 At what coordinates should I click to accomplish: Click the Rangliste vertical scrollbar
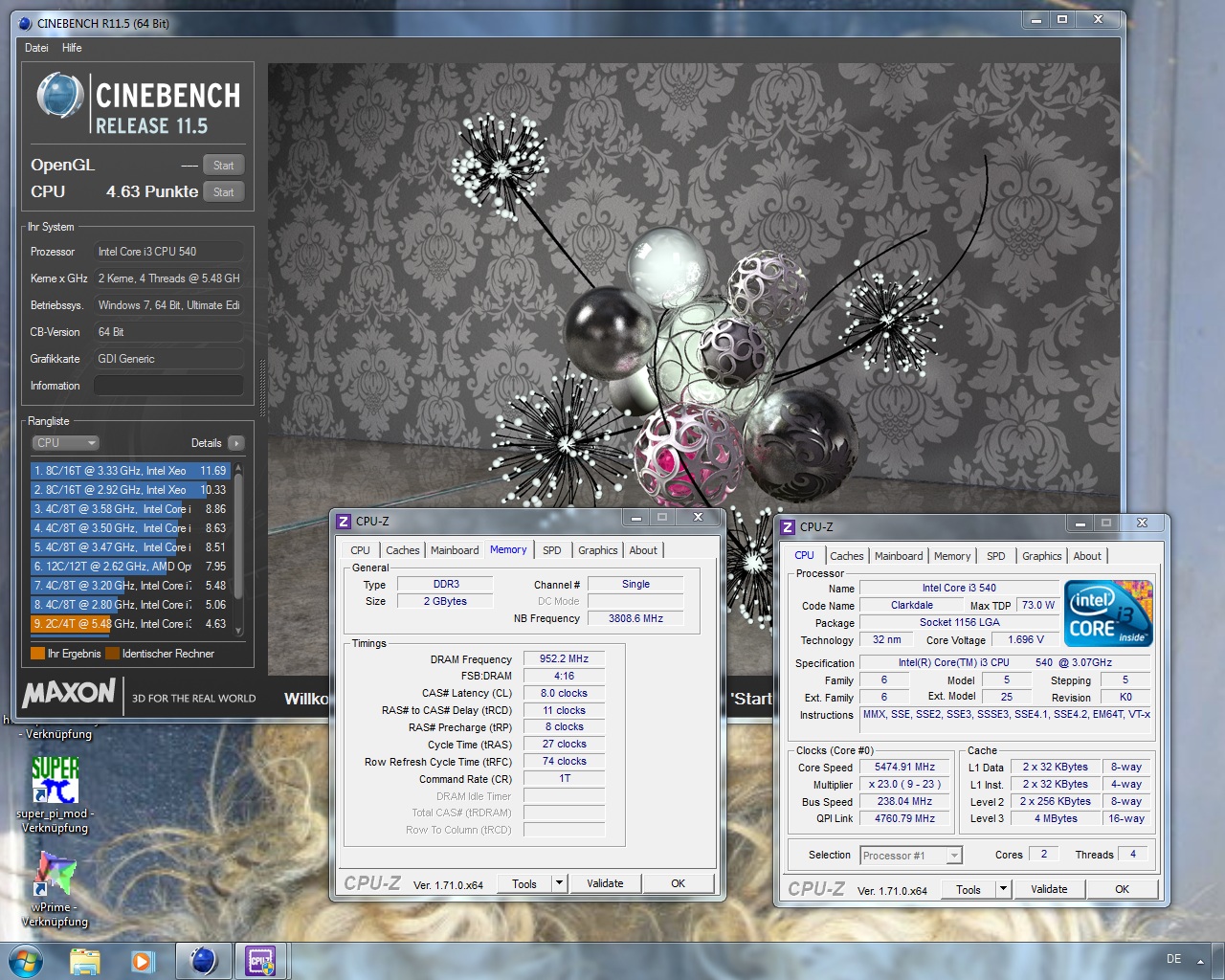tap(238, 548)
